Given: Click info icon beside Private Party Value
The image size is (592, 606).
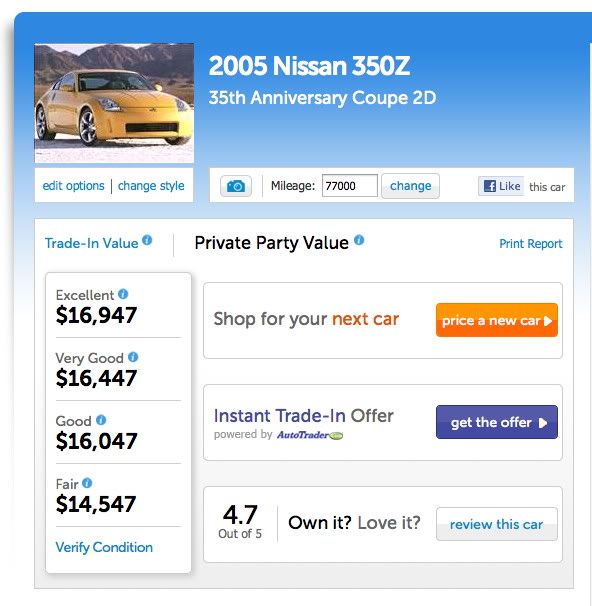Looking at the screenshot, I should 359,240.
